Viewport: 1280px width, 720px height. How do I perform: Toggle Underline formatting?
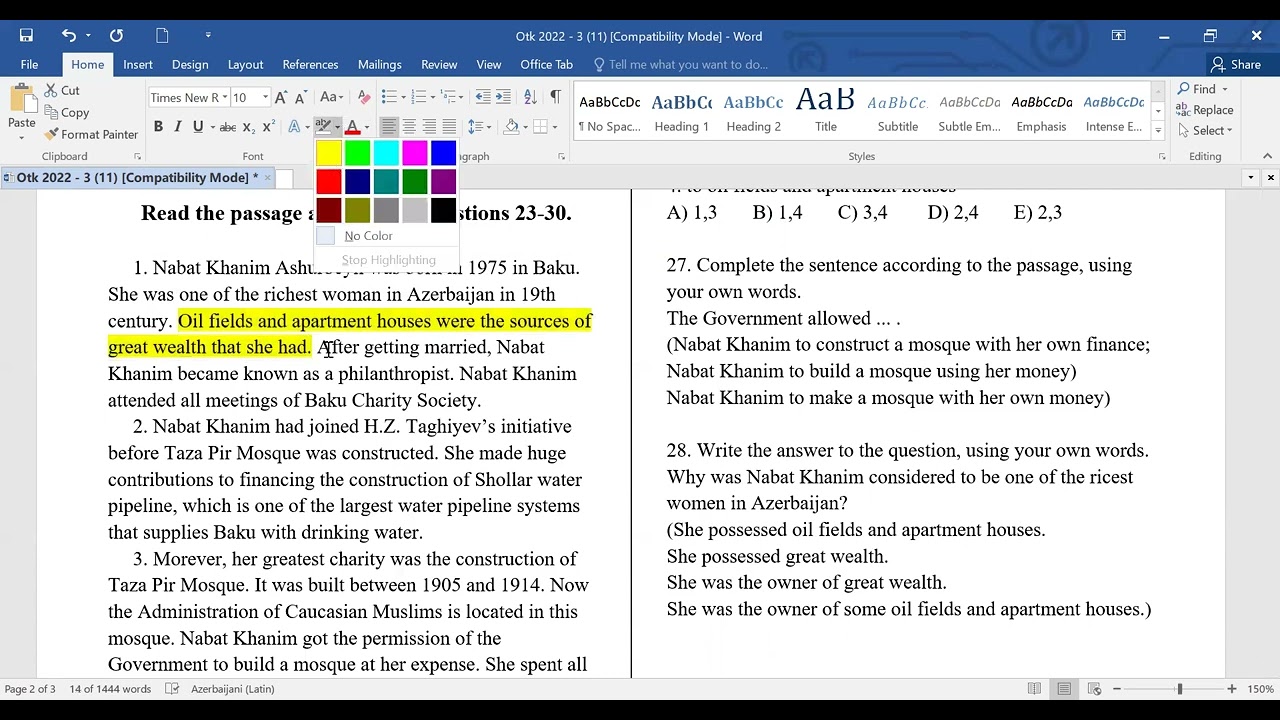coord(198,127)
